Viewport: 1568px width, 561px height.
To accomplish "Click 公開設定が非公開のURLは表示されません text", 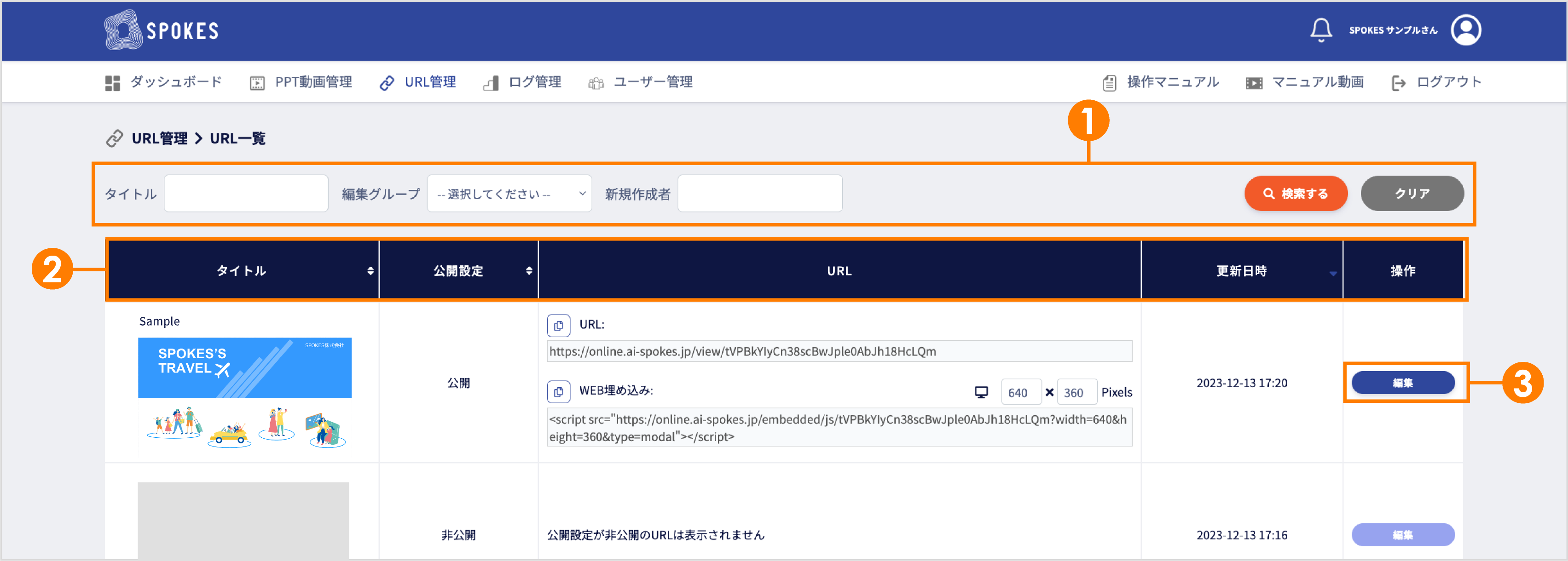I will click(655, 535).
